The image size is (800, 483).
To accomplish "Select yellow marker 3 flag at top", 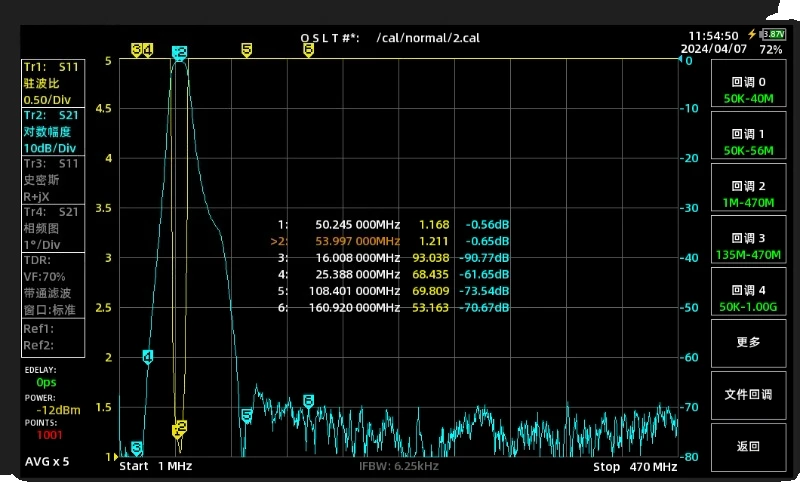I will [x=136, y=50].
